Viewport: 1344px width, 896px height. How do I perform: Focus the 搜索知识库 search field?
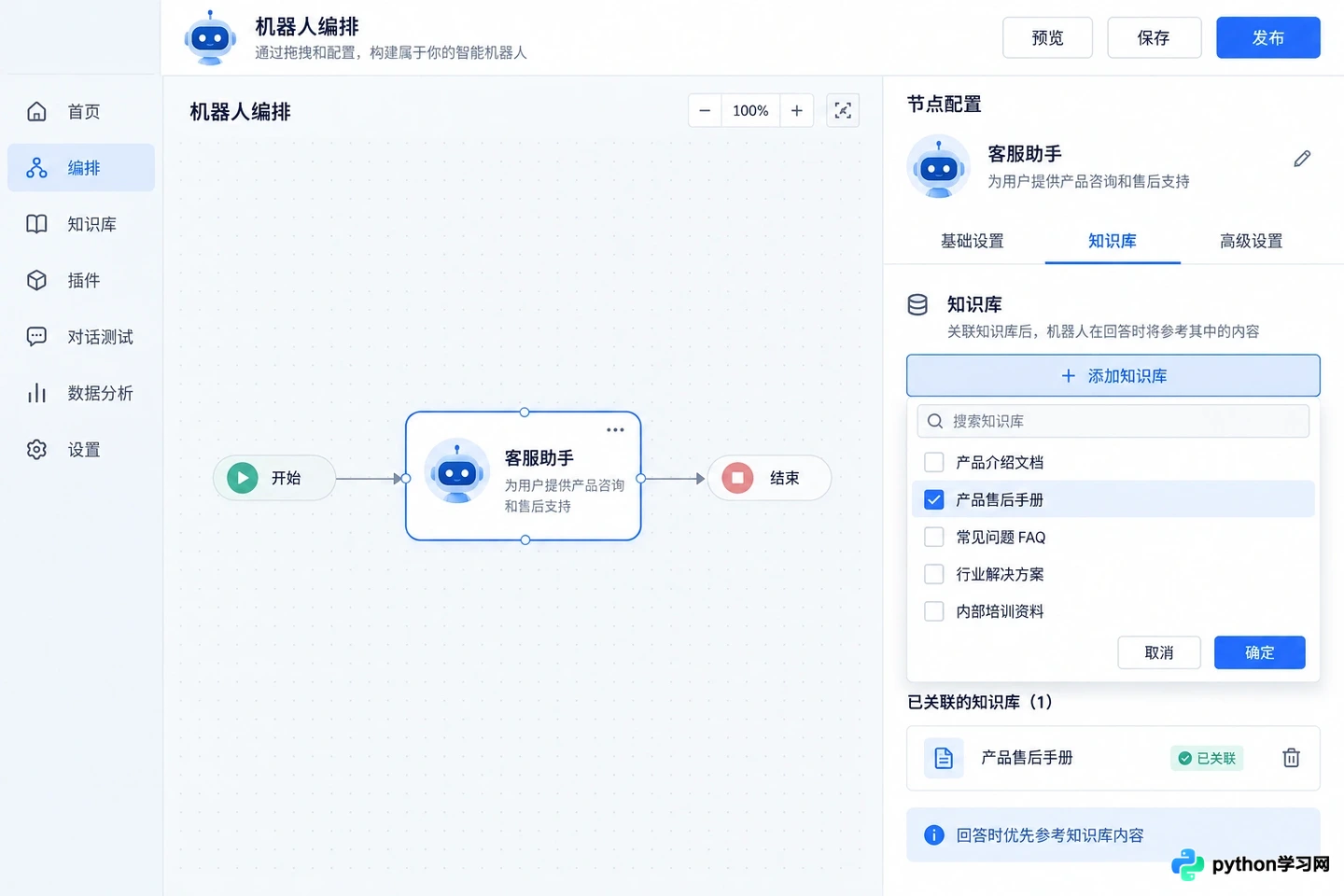(1113, 421)
